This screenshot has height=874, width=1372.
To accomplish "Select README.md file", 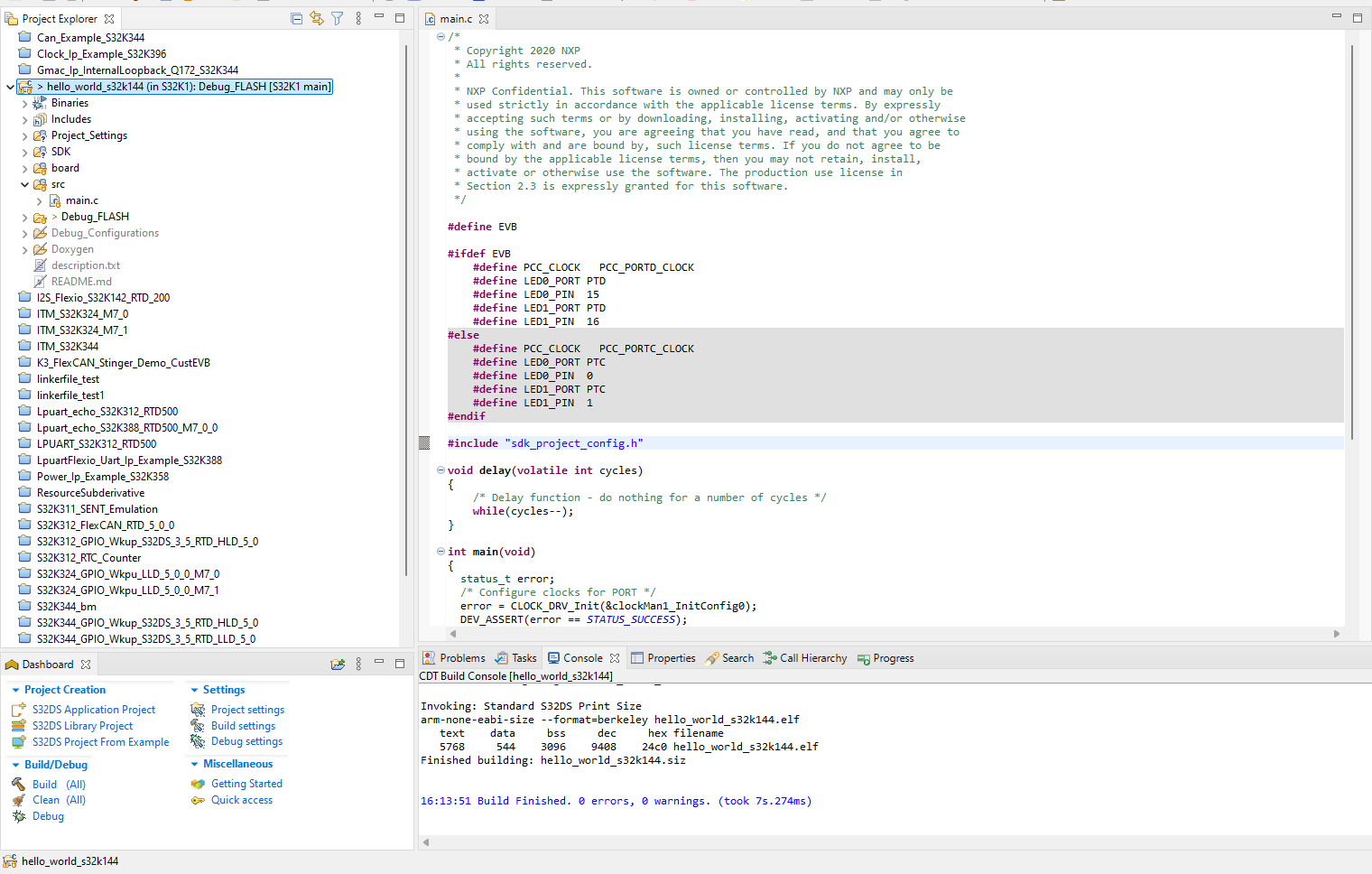I will 81,282.
